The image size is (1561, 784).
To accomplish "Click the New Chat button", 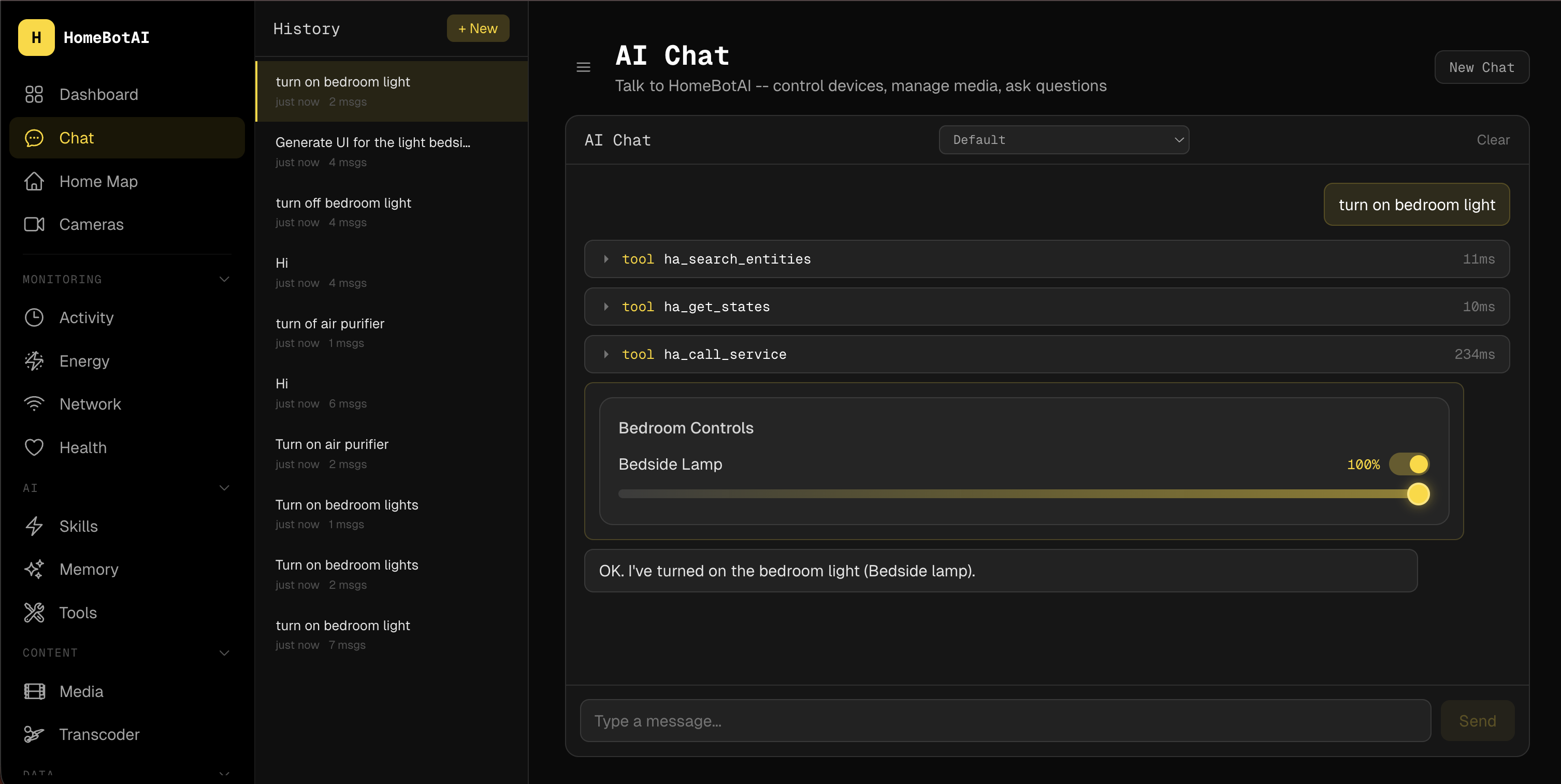I will click(x=1481, y=67).
